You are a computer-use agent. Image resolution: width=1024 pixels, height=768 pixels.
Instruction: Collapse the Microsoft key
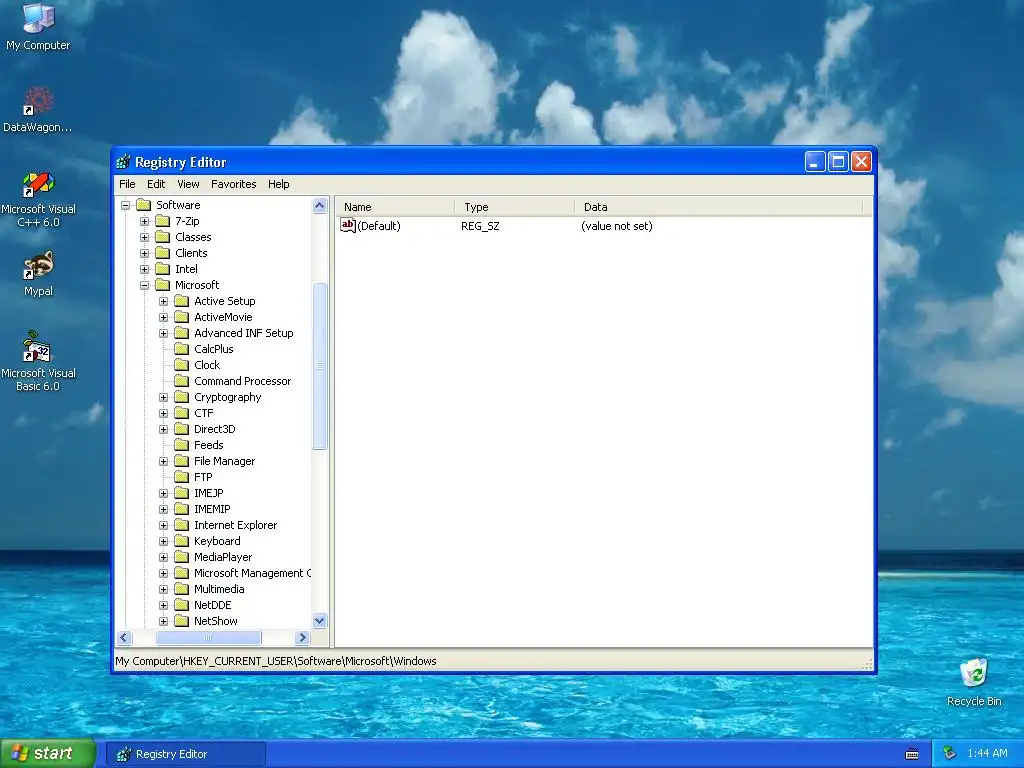point(144,285)
